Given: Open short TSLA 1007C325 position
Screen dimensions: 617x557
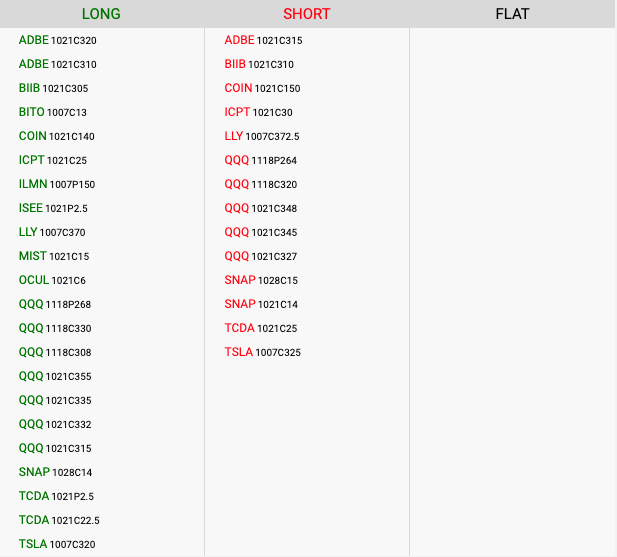Looking at the screenshot, I should 263,352.
